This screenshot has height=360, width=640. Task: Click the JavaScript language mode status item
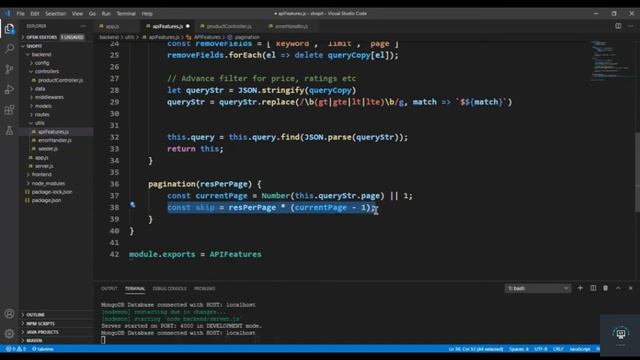pos(580,349)
